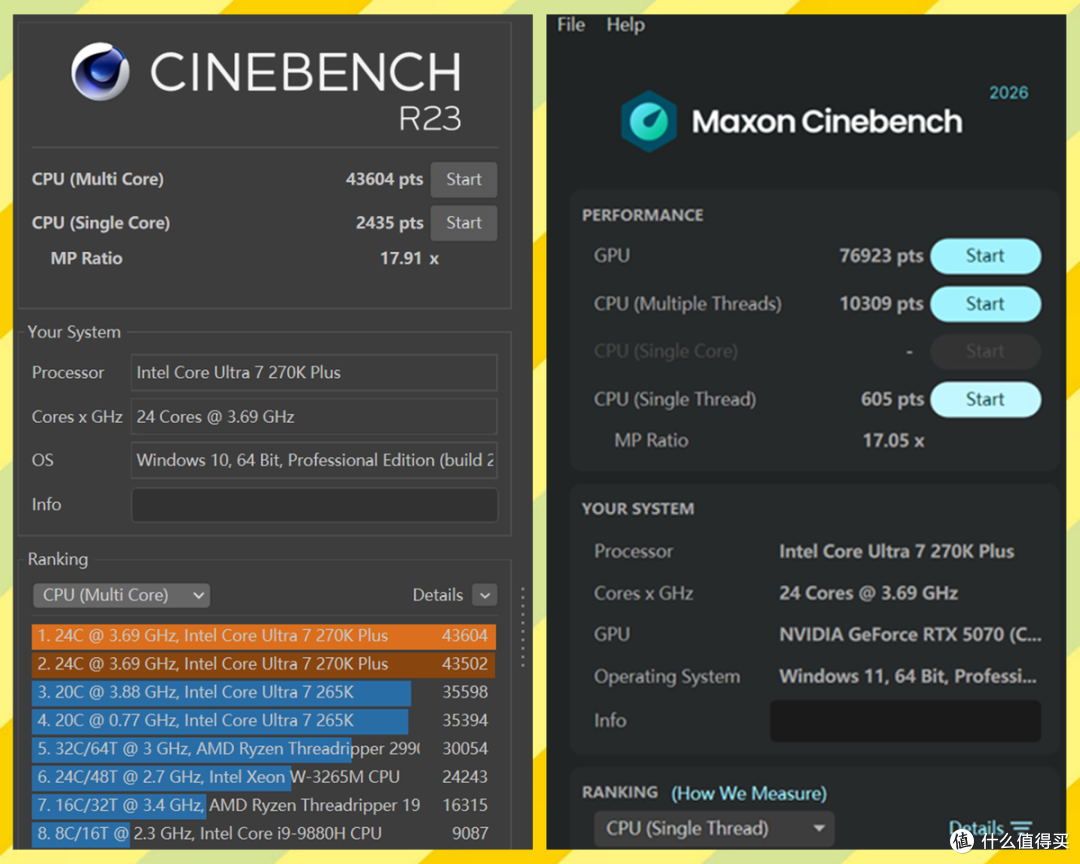
Task: Expand the R23 ranking Details arrow
Action: pos(485,595)
